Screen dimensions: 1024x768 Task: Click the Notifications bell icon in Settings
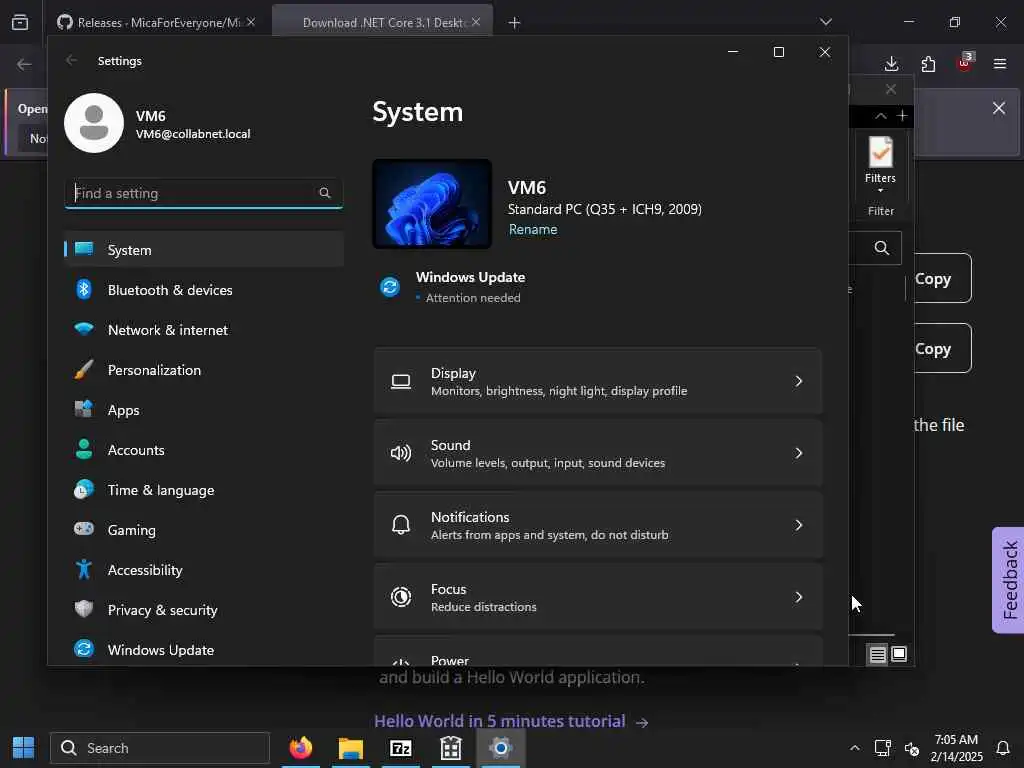pos(401,525)
